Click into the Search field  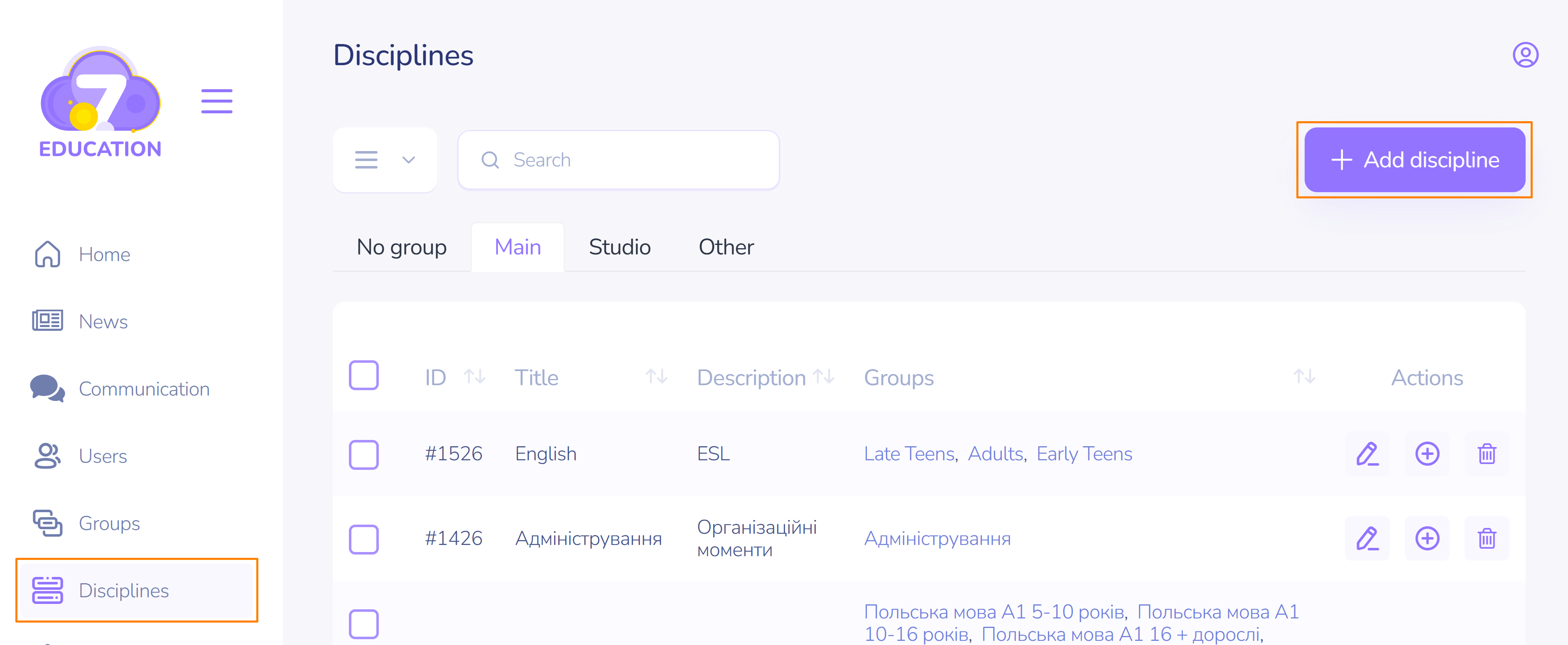[618, 159]
